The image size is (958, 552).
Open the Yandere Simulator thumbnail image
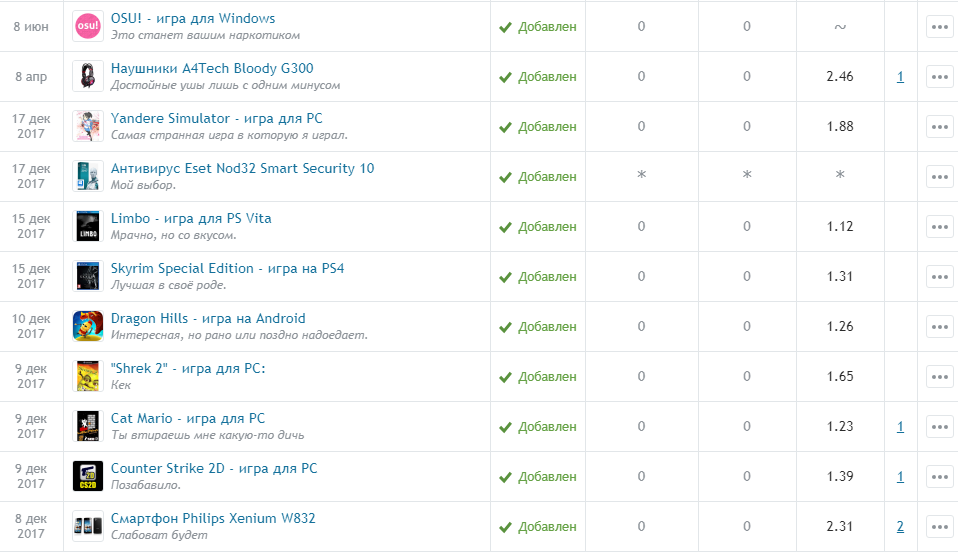(x=87, y=127)
